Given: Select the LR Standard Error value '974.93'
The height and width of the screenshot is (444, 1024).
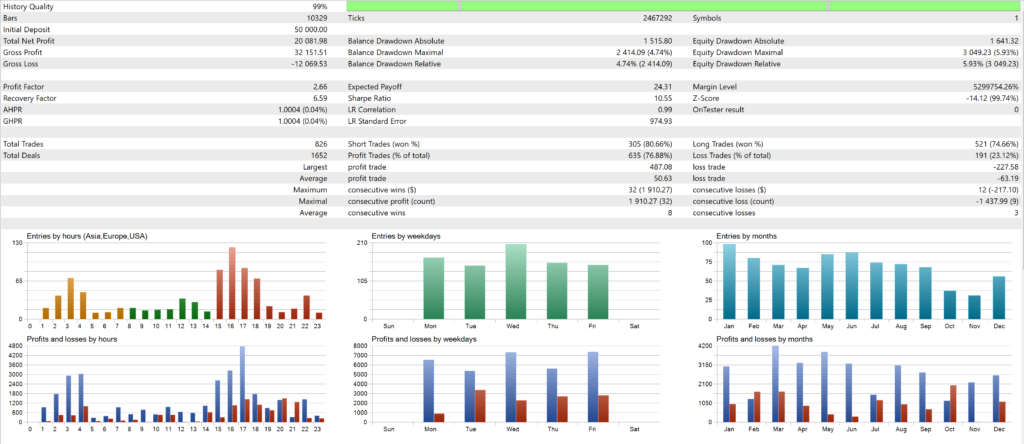Looking at the screenshot, I should (662, 121).
